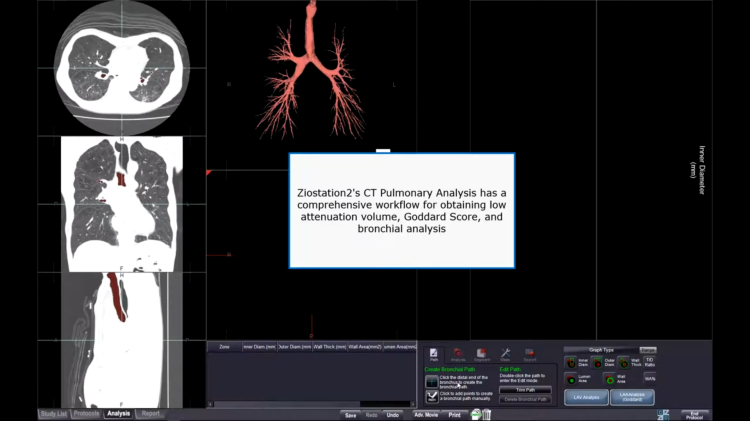
Task: Click the printer report icon next to Print
Action: (x=475, y=414)
